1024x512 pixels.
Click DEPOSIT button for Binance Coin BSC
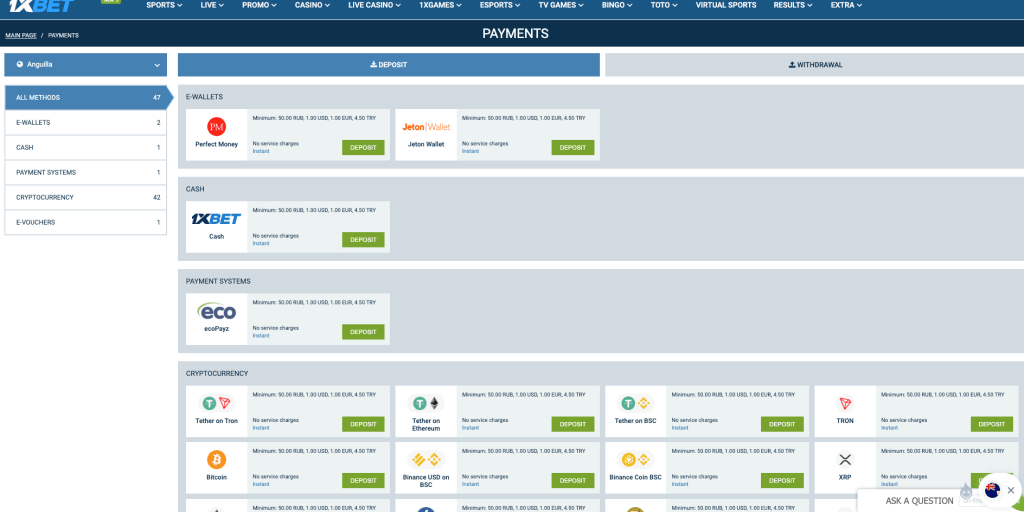782,481
